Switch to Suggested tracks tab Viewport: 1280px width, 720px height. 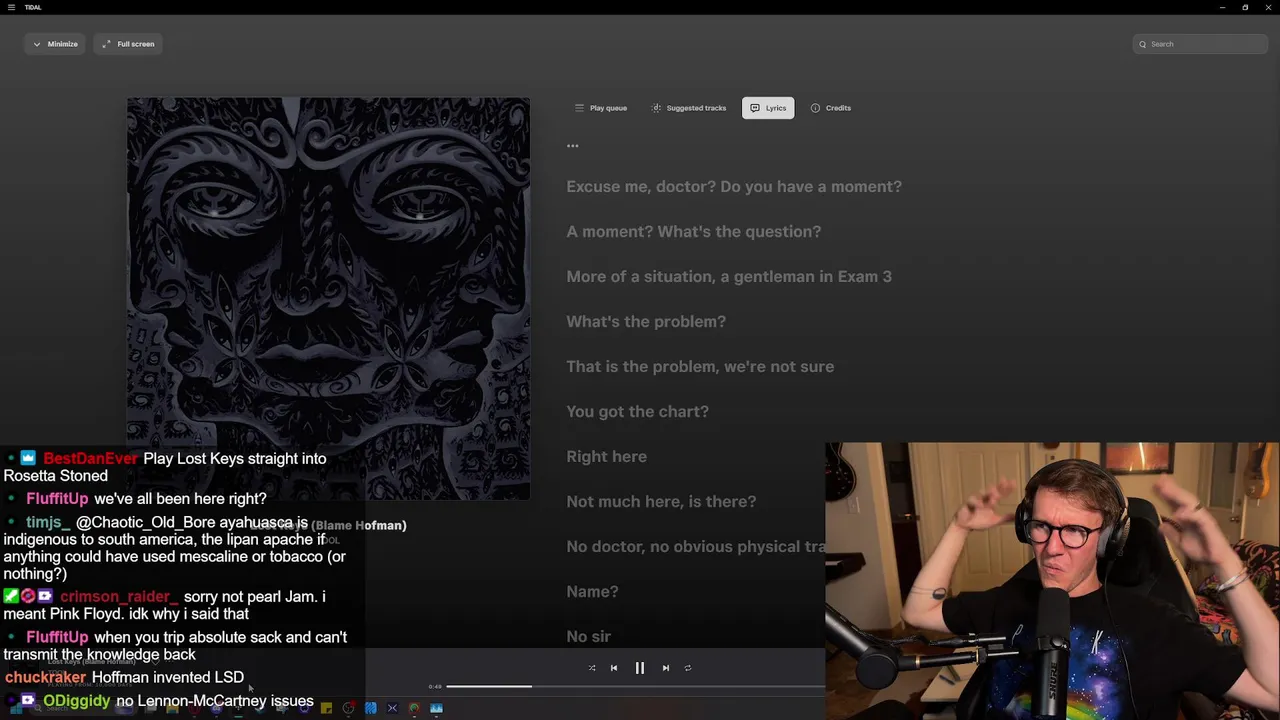pyautogui.click(x=689, y=108)
